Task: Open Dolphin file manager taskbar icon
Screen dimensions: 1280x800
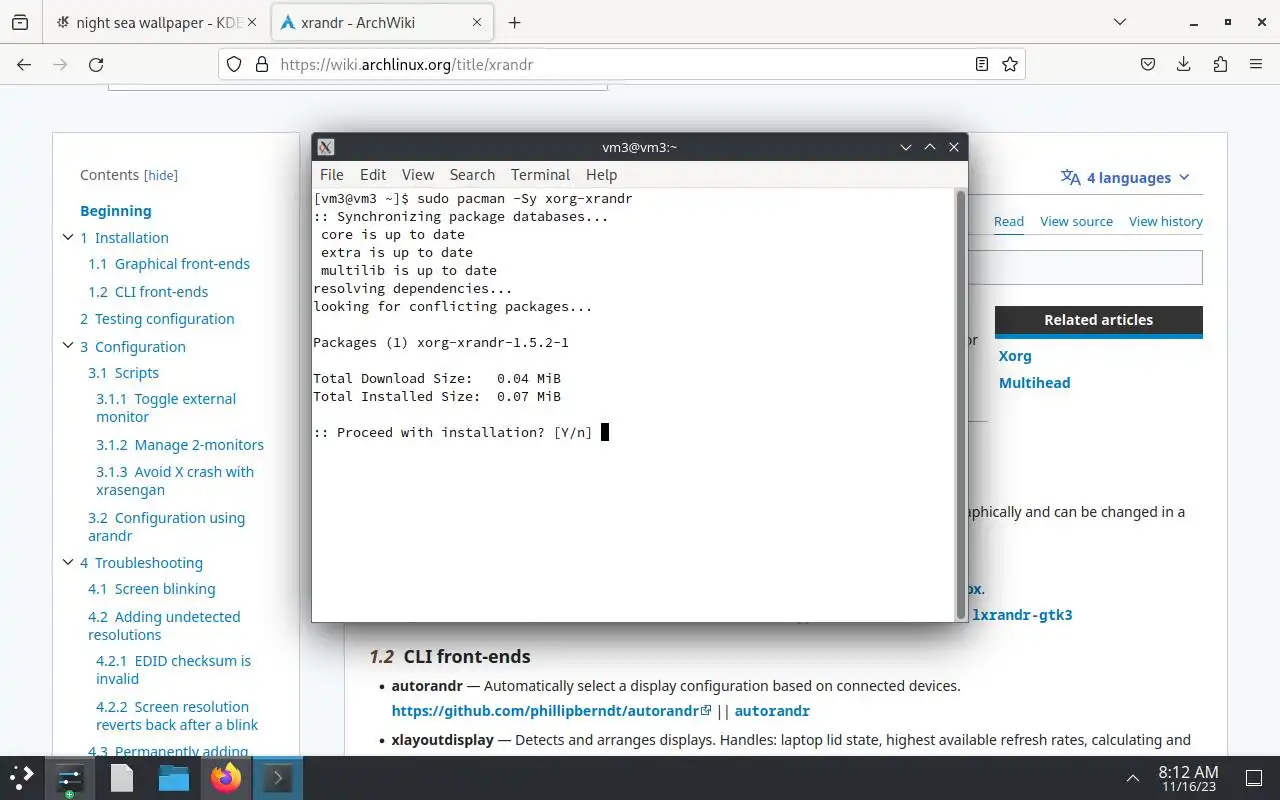Action: [174, 778]
